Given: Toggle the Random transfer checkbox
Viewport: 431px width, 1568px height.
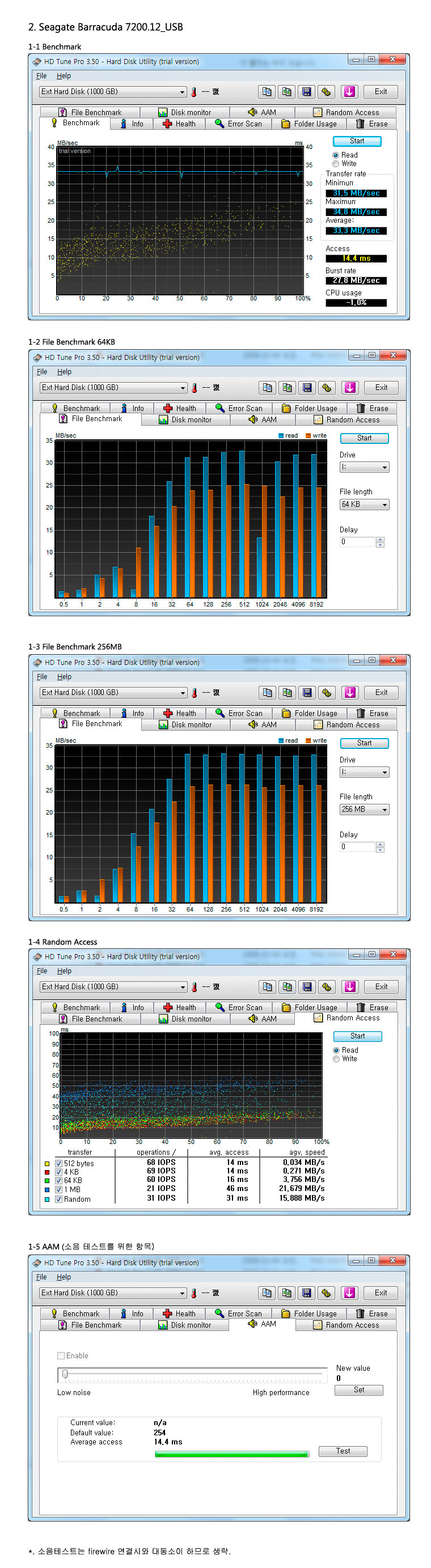Looking at the screenshot, I should click(x=58, y=1200).
